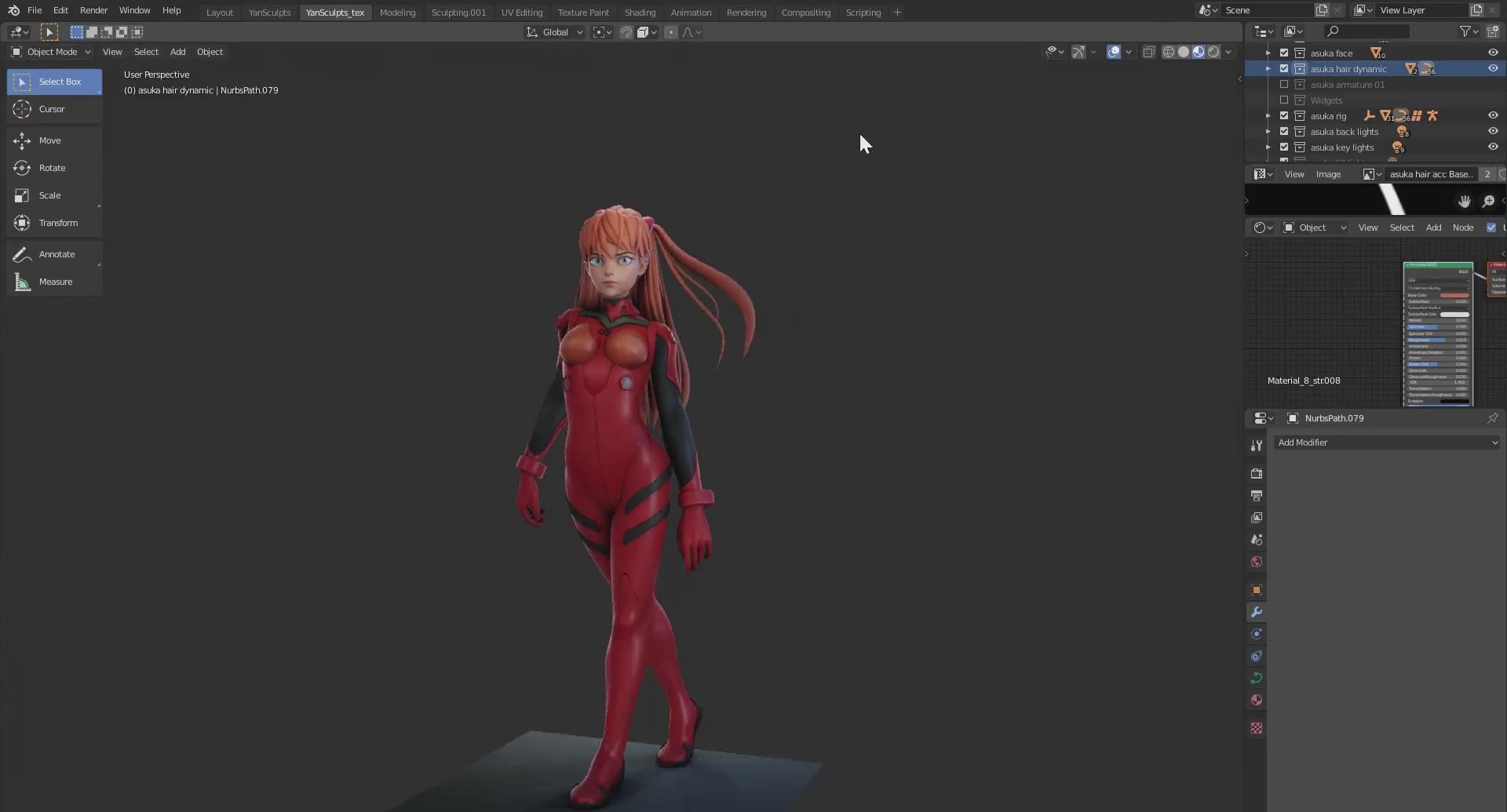This screenshot has height=812, width=1507.
Task: Open the Material properties tab
Action: [1256, 700]
